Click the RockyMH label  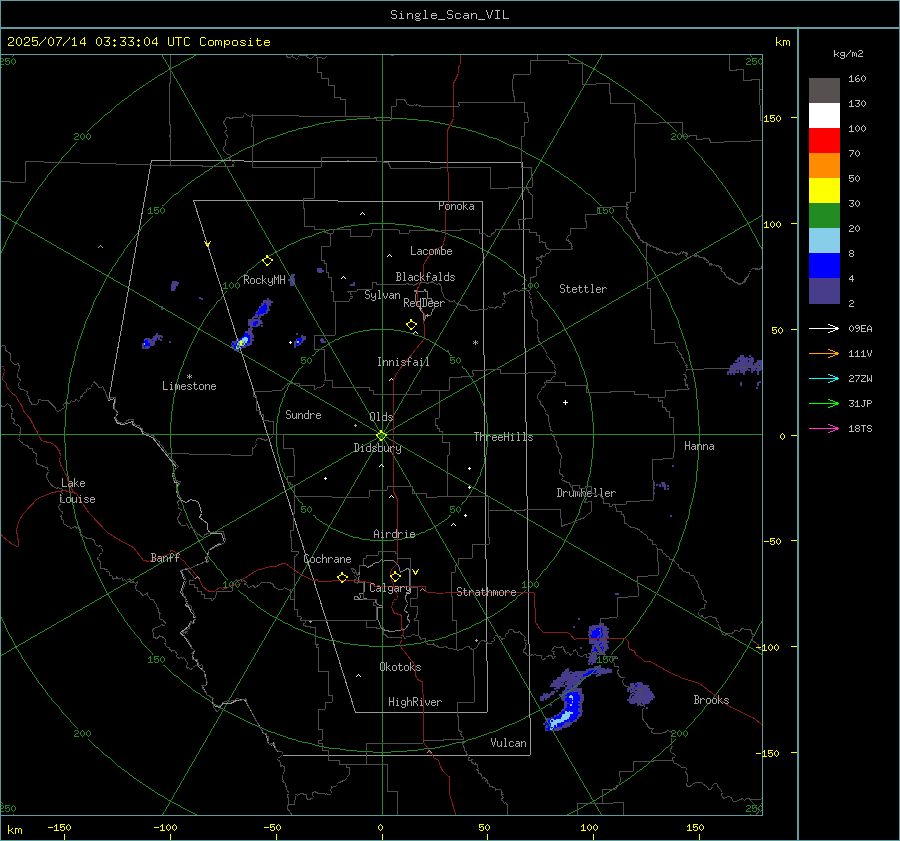pos(264,280)
